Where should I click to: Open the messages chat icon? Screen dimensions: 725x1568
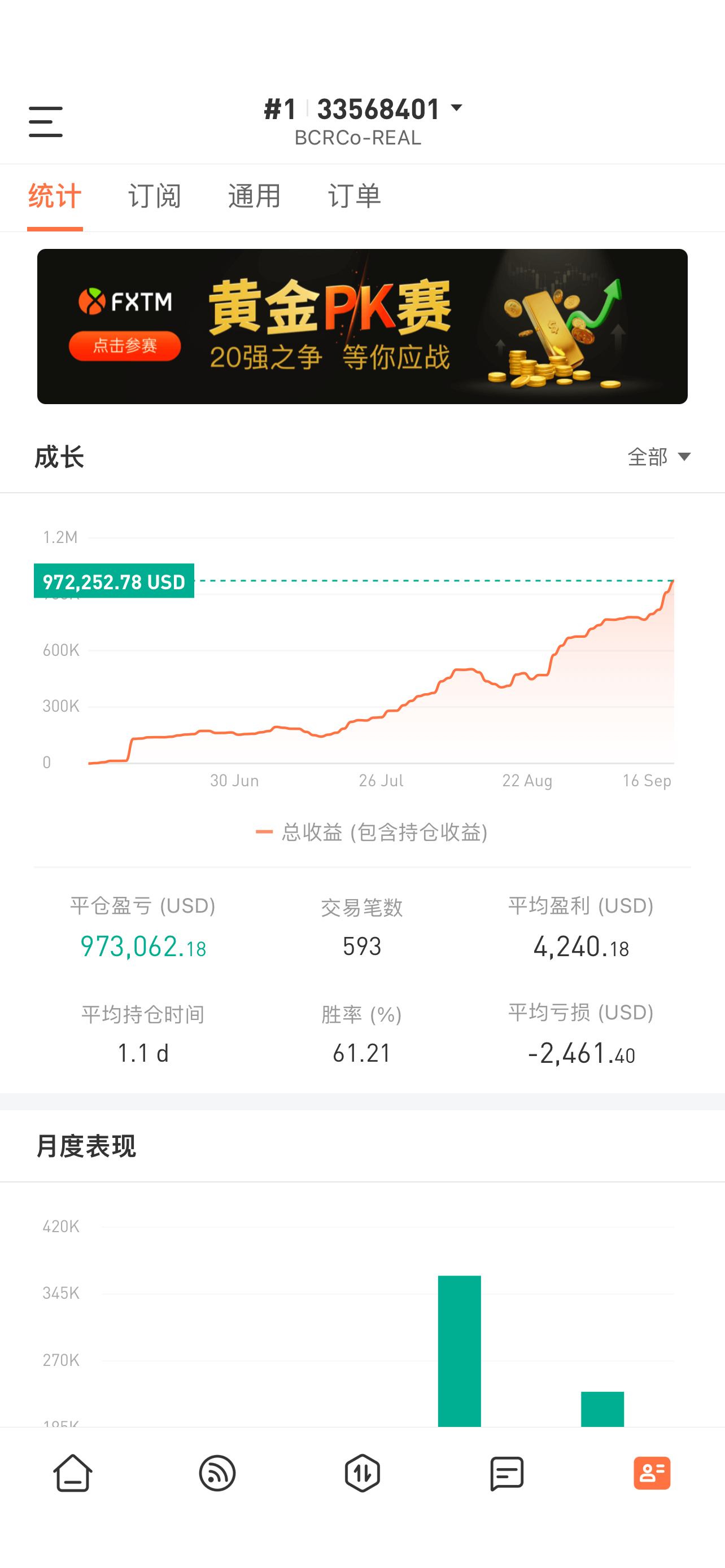point(507,1473)
